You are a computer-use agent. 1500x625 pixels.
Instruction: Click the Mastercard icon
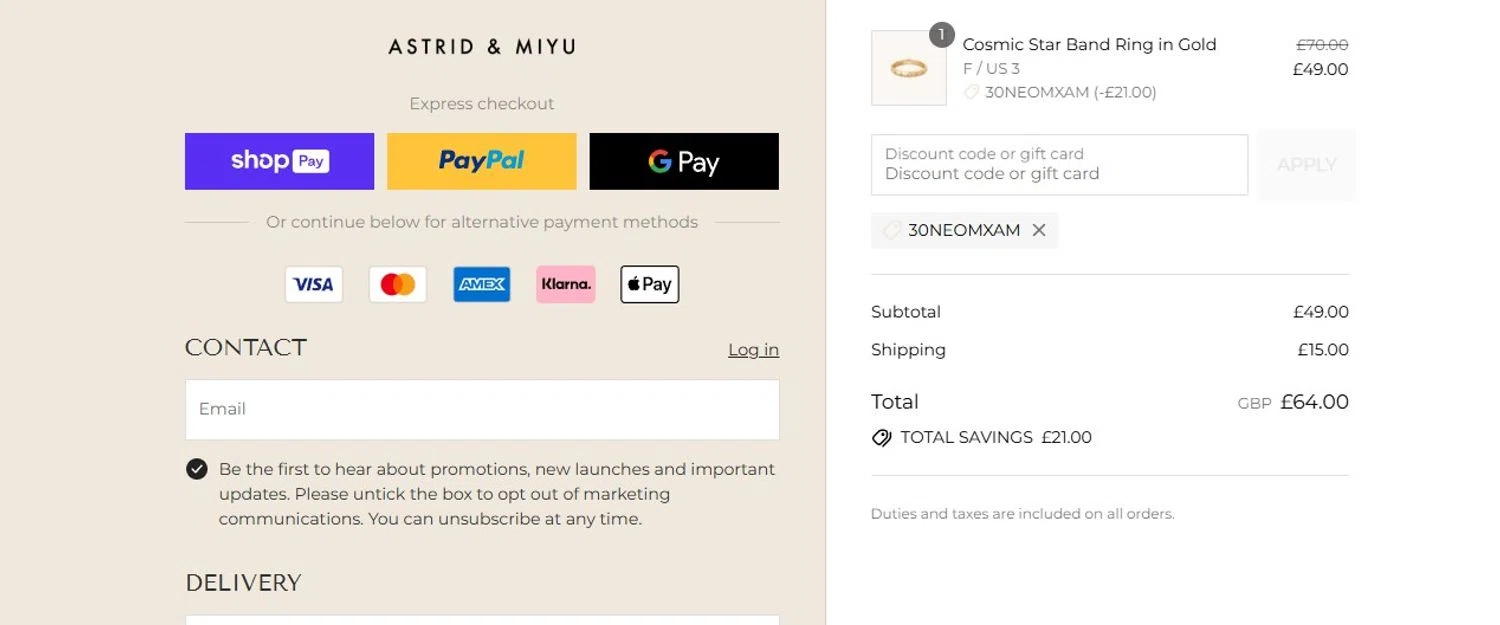[398, 284]
